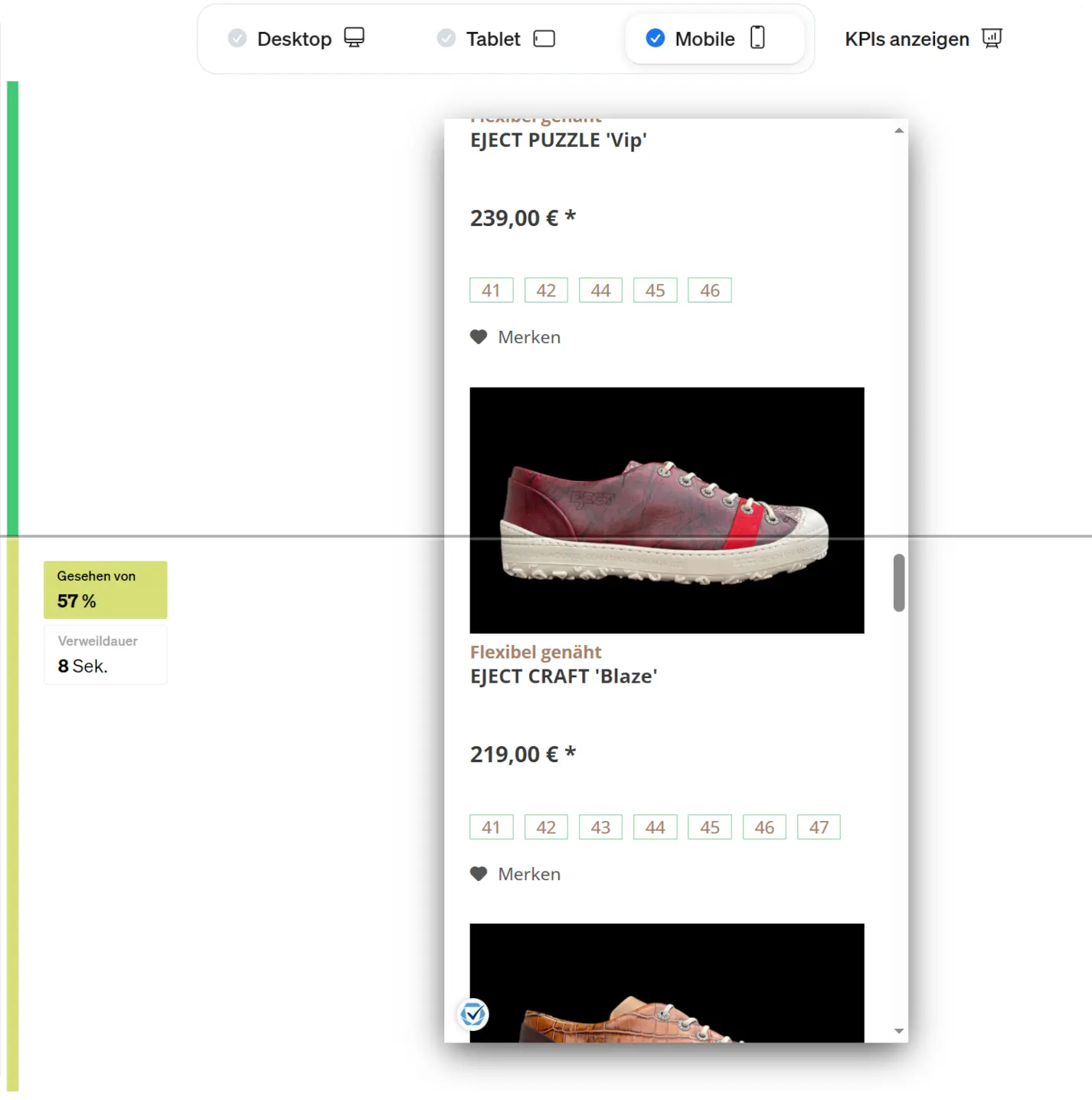Screen dimensions: 1092x1100
Task: Select the Mobile phone icon in the device bar
Action: click(x=758, y=38)
